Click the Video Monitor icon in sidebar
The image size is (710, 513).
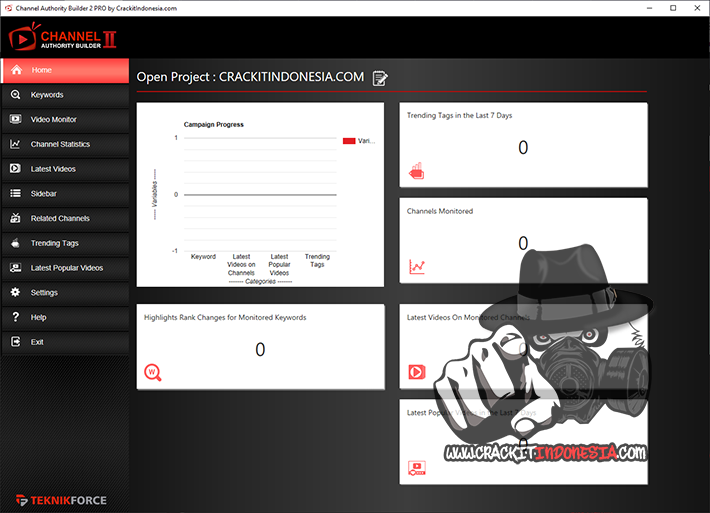15,120
